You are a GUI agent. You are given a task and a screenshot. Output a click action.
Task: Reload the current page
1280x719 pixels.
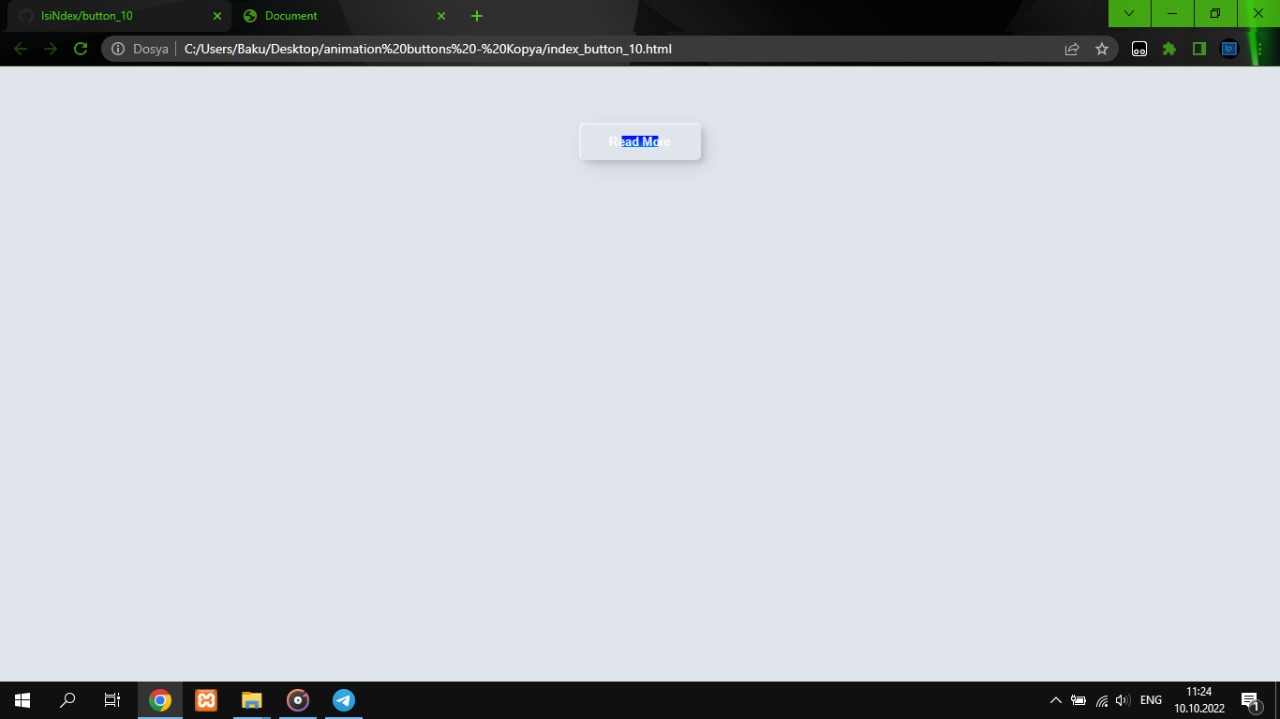[80, 48]
